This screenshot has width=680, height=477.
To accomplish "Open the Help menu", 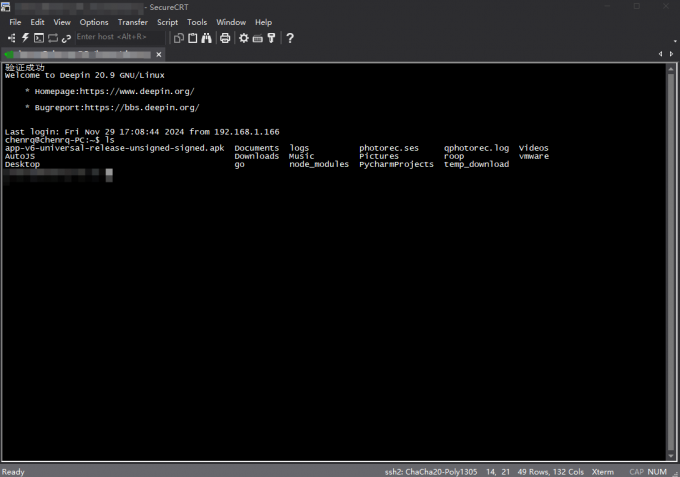I will point(263,22).
